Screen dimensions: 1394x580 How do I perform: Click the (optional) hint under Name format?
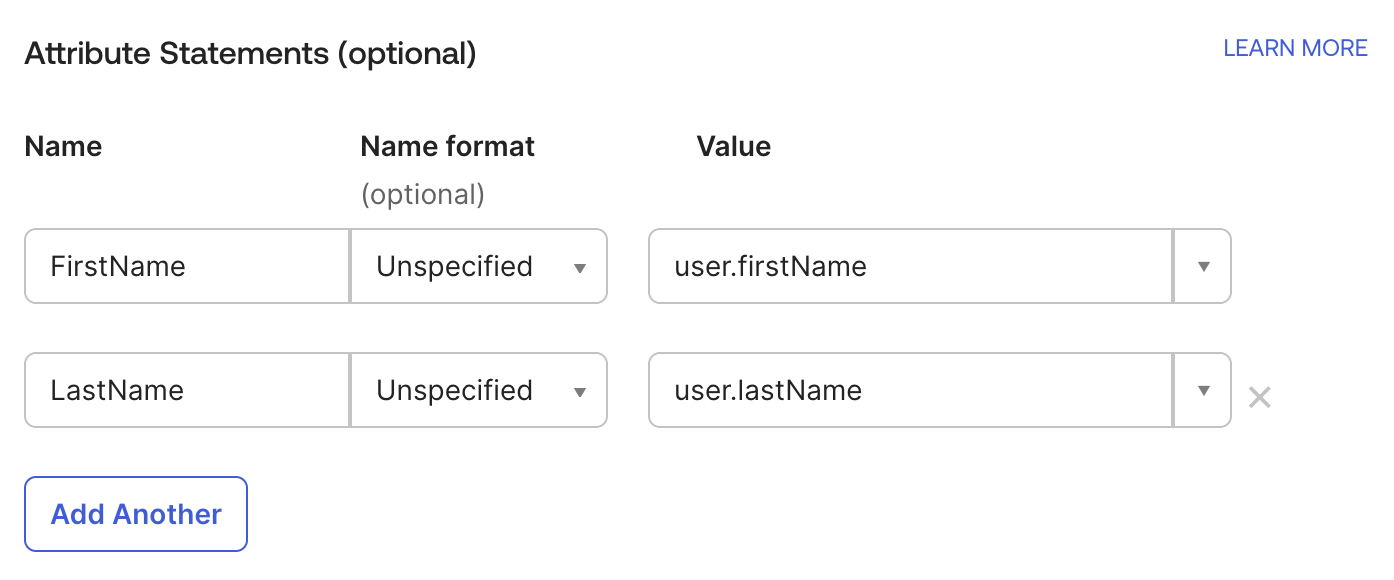point(422,194)
